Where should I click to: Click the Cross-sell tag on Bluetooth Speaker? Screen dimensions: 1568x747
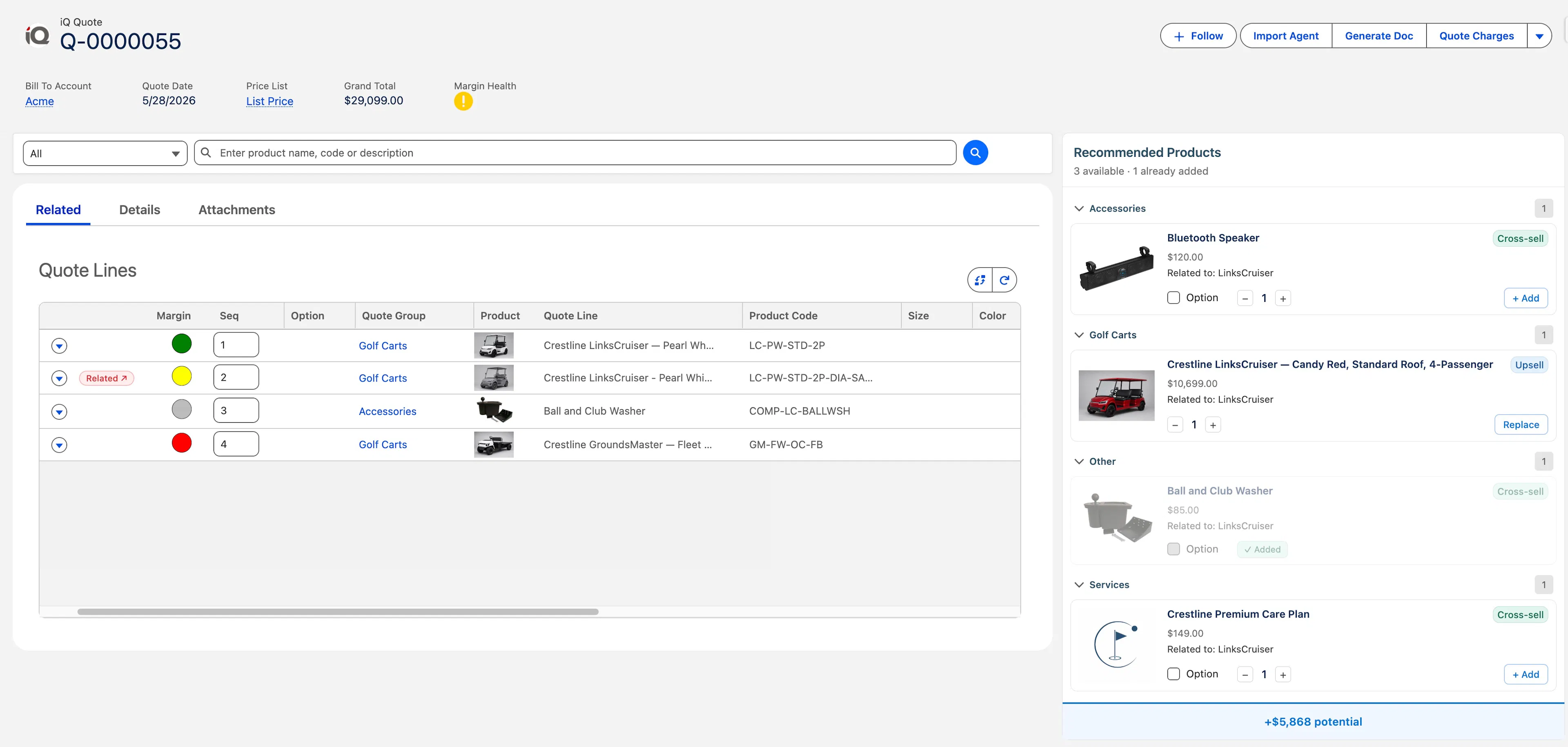1520,239
